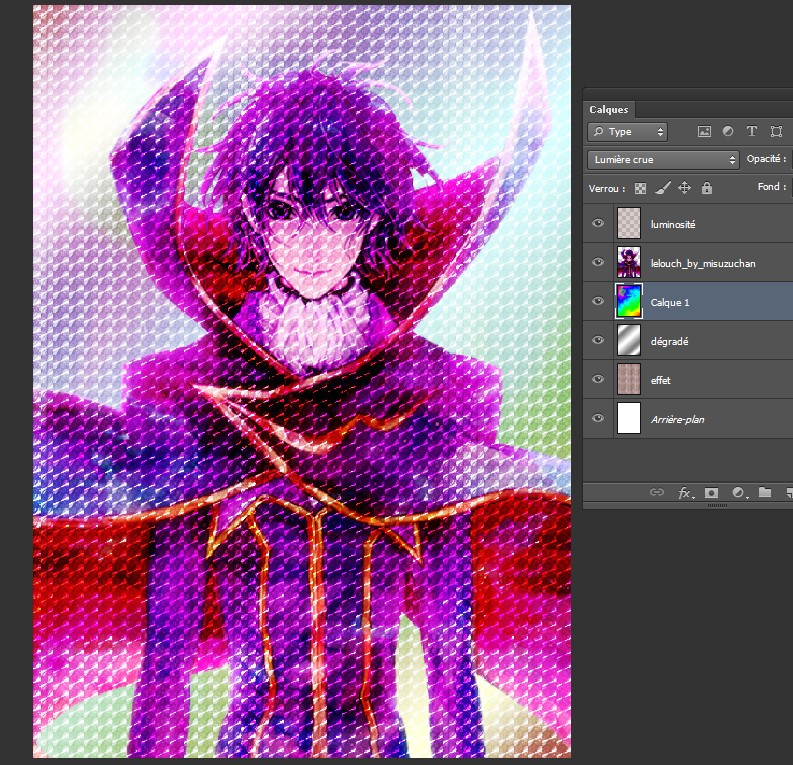Create new adjustment layer half-circle icon
Screen dimensions: 793x765
pos(738,492)
